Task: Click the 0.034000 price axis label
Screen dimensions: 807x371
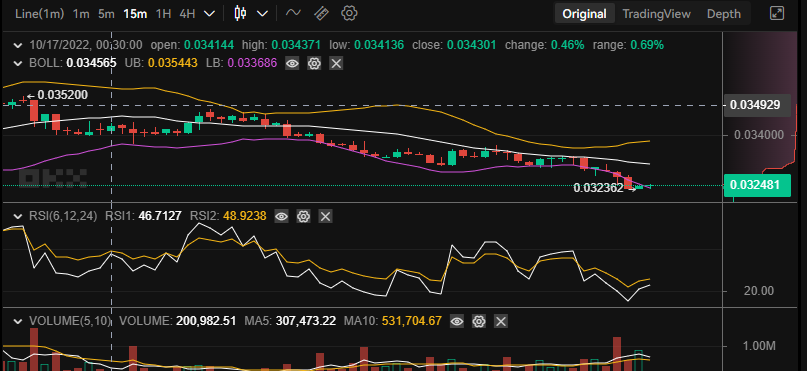Action: 759,135
